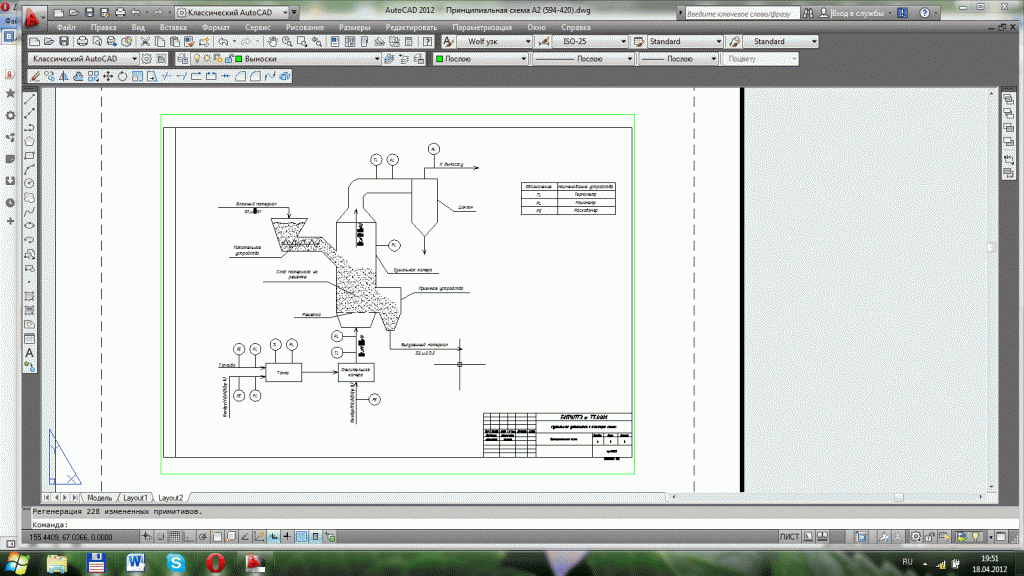
Task: Click the Save icon in standard toolbar
Action: (63, 41)
